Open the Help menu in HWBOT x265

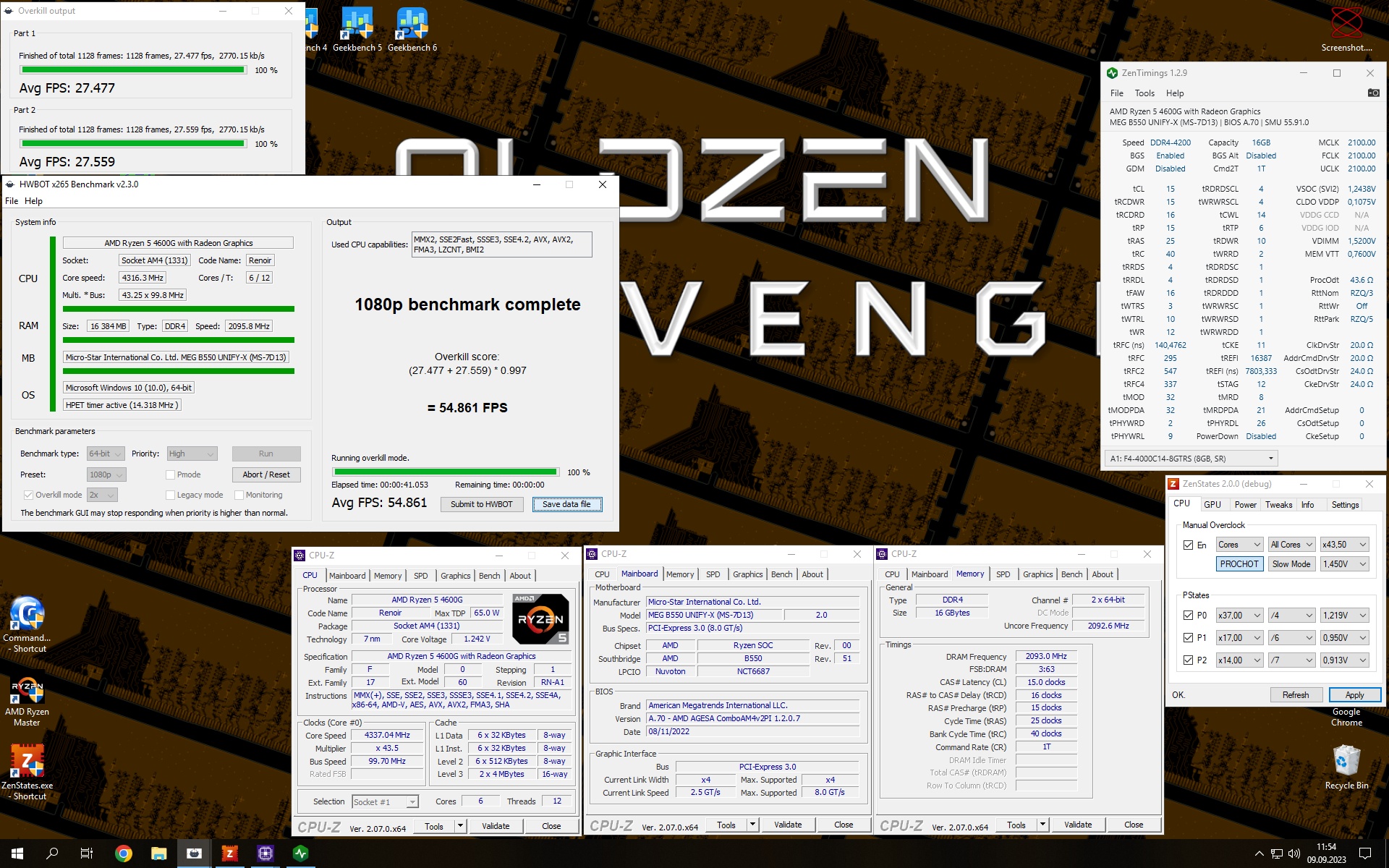pyautogui.click(x=33, y=201)
